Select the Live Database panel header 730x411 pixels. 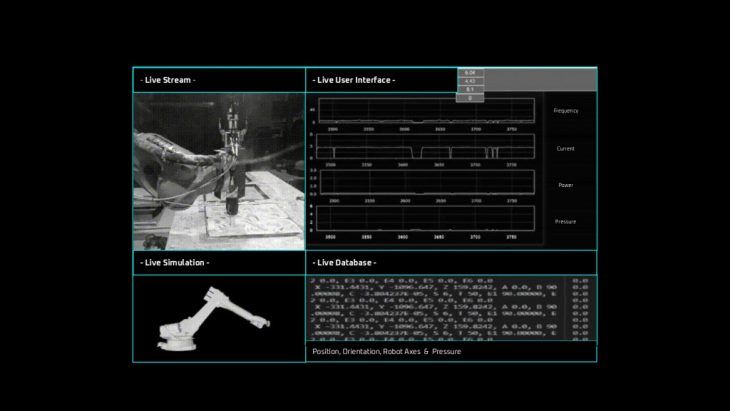pos(345,263)
